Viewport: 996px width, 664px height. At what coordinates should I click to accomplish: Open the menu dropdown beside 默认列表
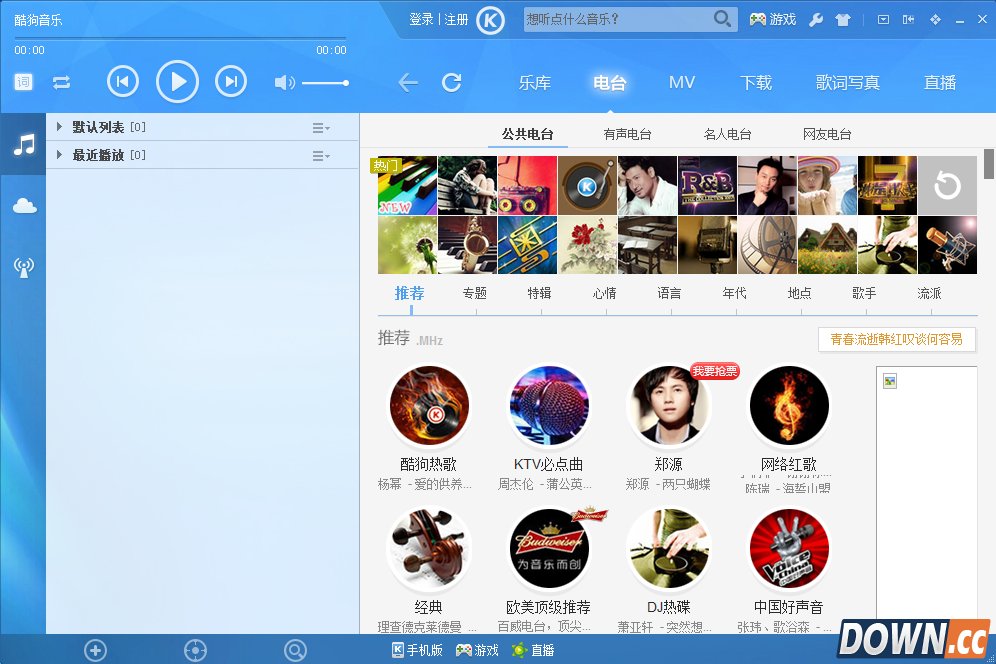[321, 128]
